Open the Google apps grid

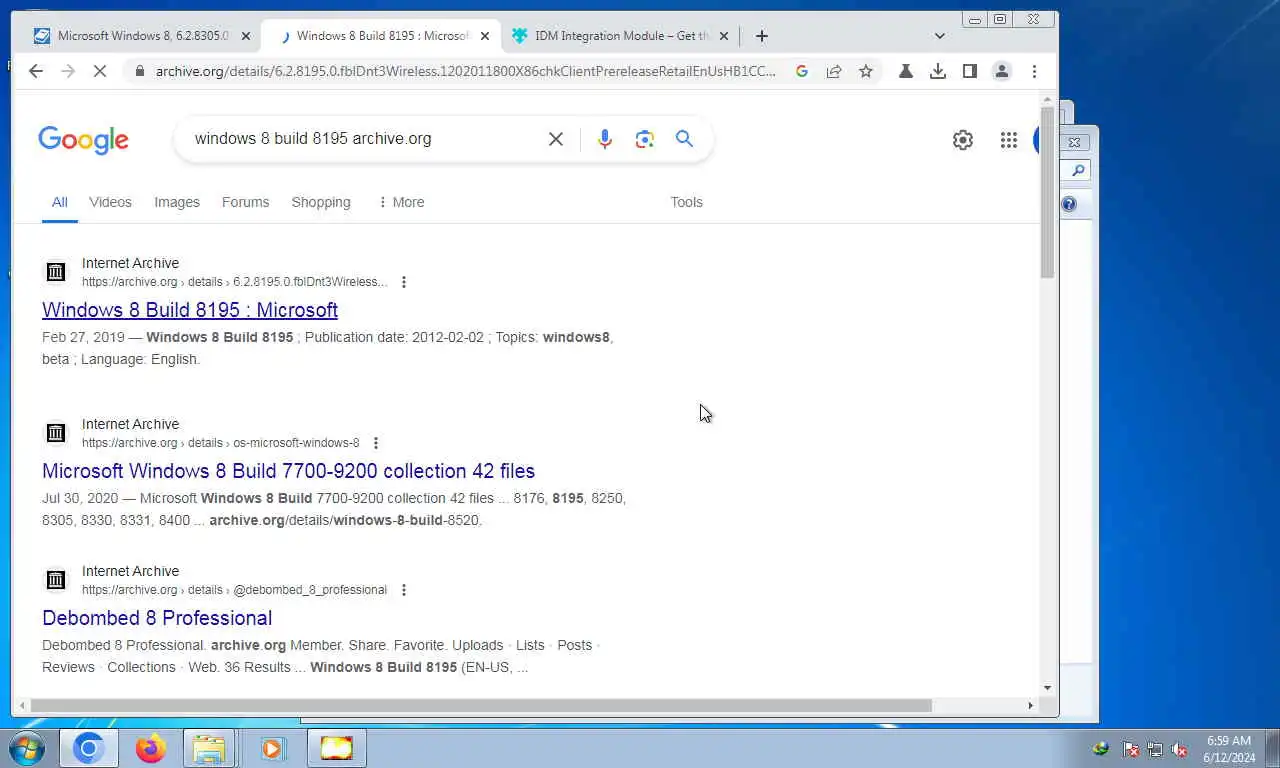click(1009, 140)
